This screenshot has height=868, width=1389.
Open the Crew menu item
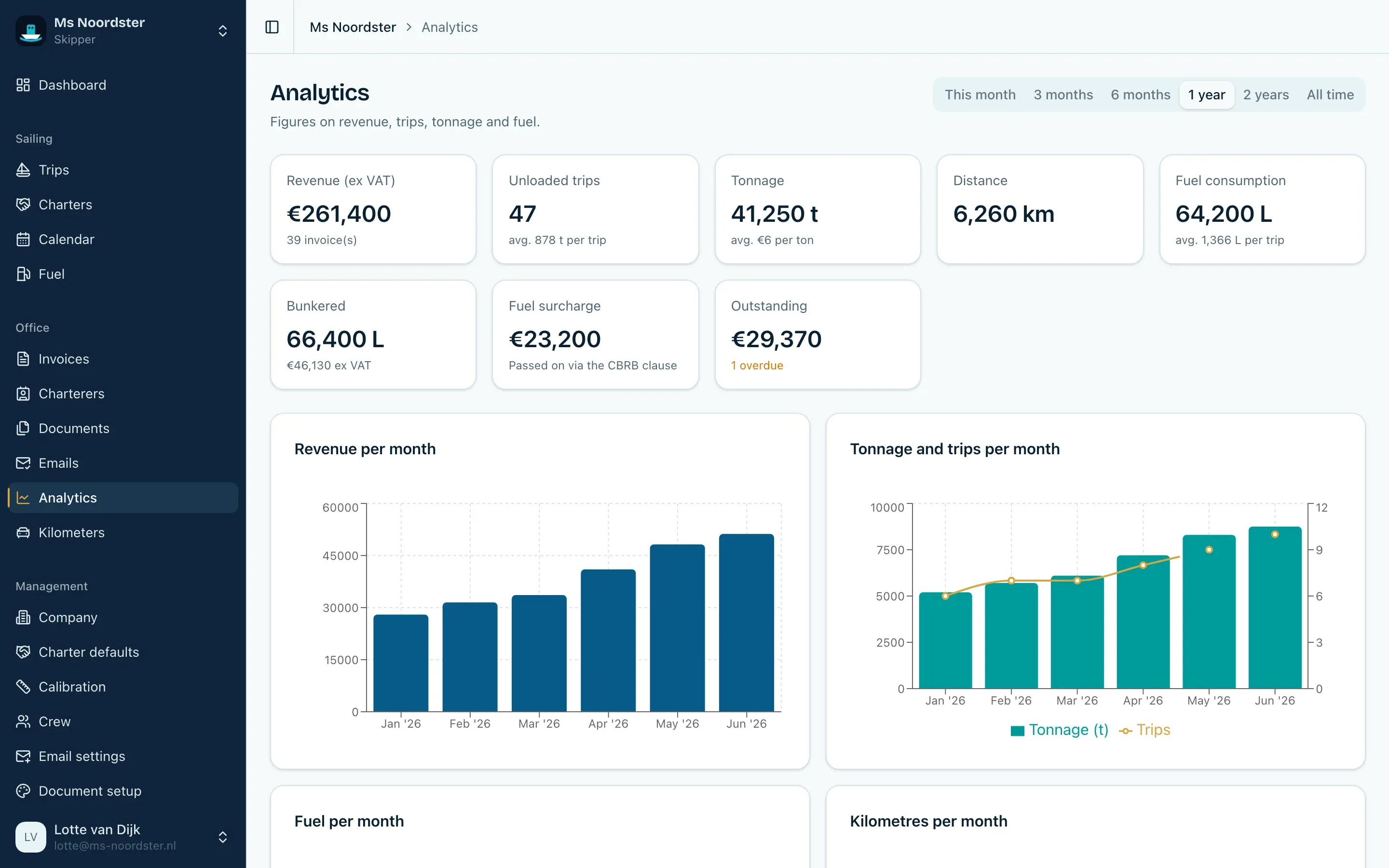(123, 721)
